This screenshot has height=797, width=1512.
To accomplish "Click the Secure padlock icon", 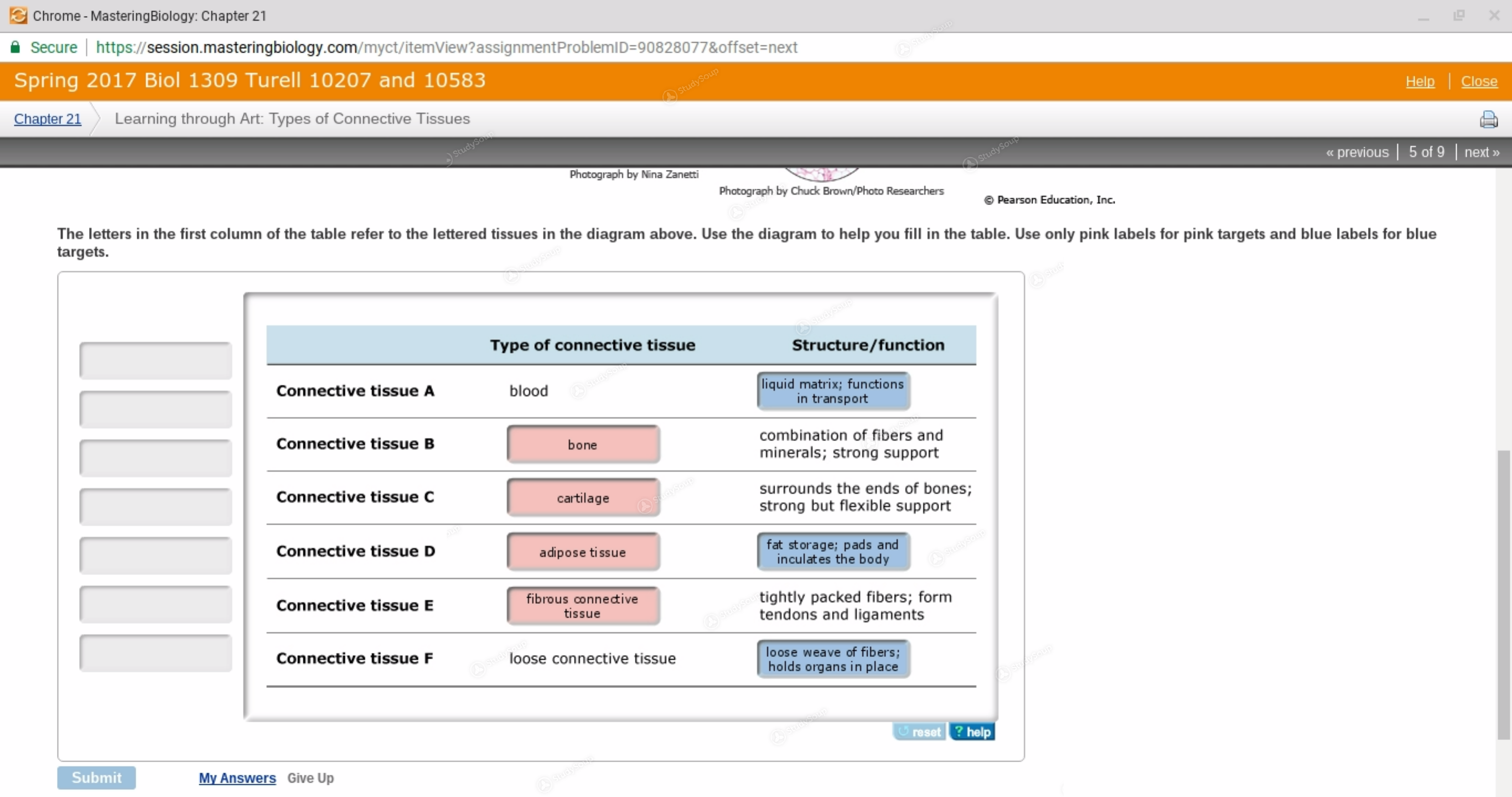I will pos(15,47).
